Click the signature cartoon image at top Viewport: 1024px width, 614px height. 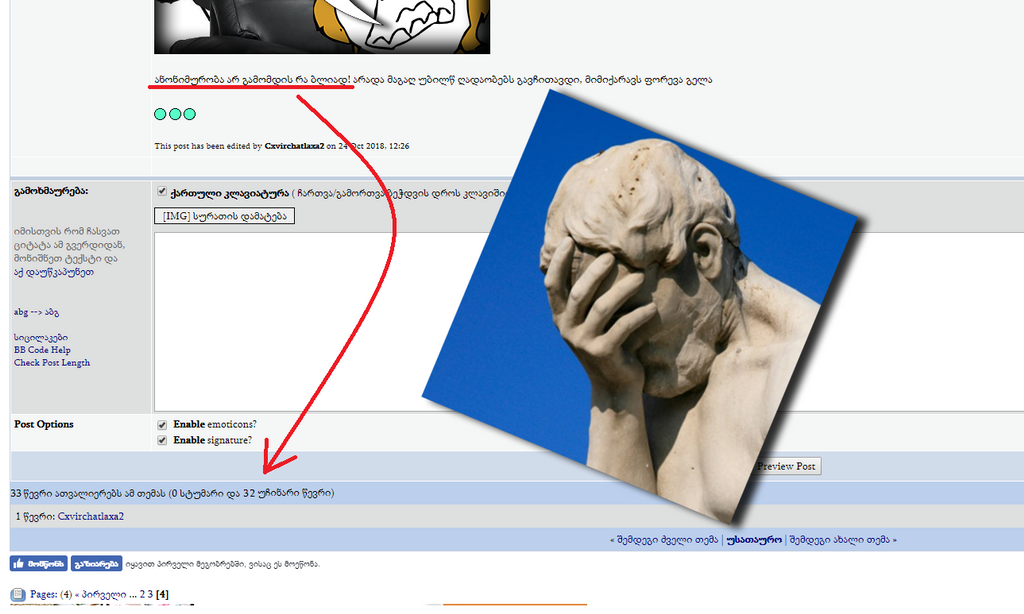point(322,27)
